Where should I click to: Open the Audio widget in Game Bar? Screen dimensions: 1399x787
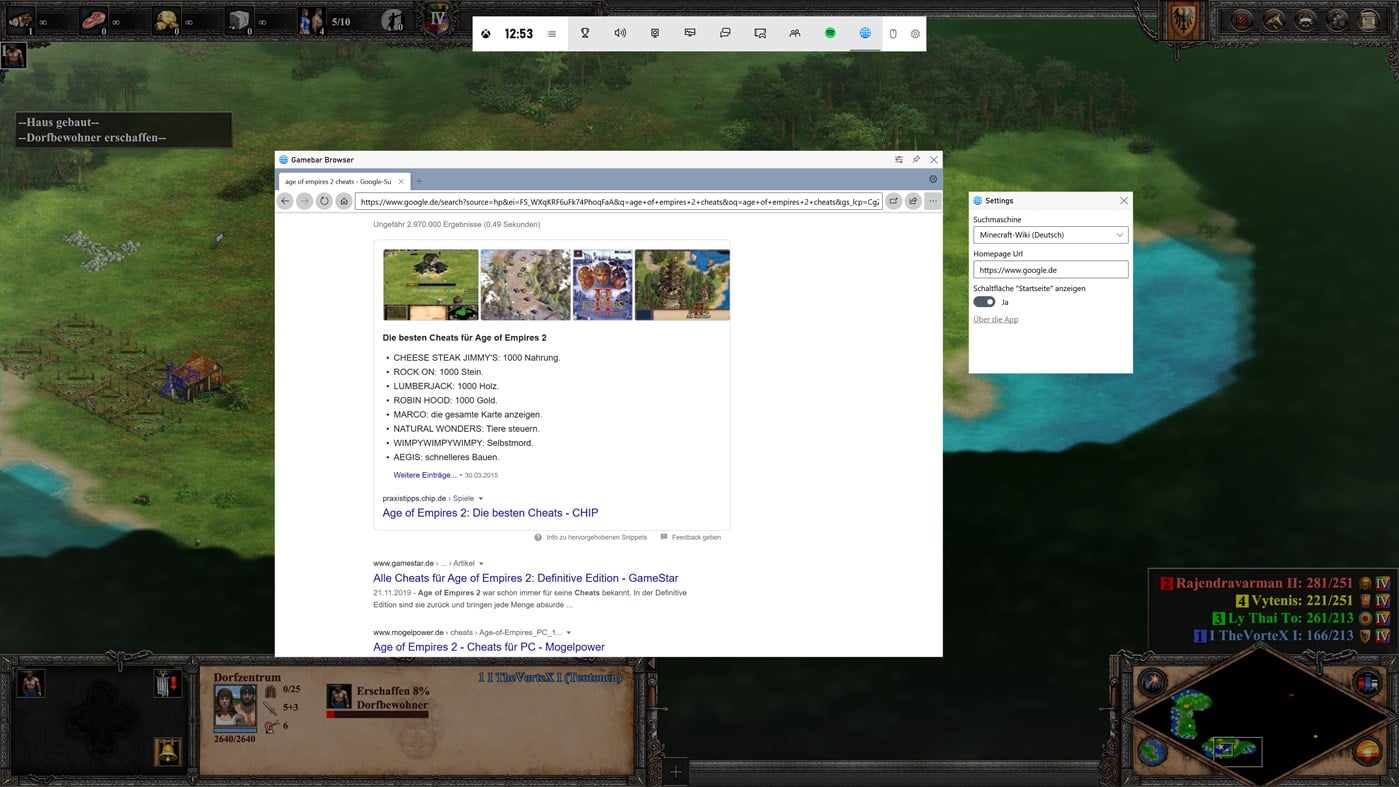[620, 33]
